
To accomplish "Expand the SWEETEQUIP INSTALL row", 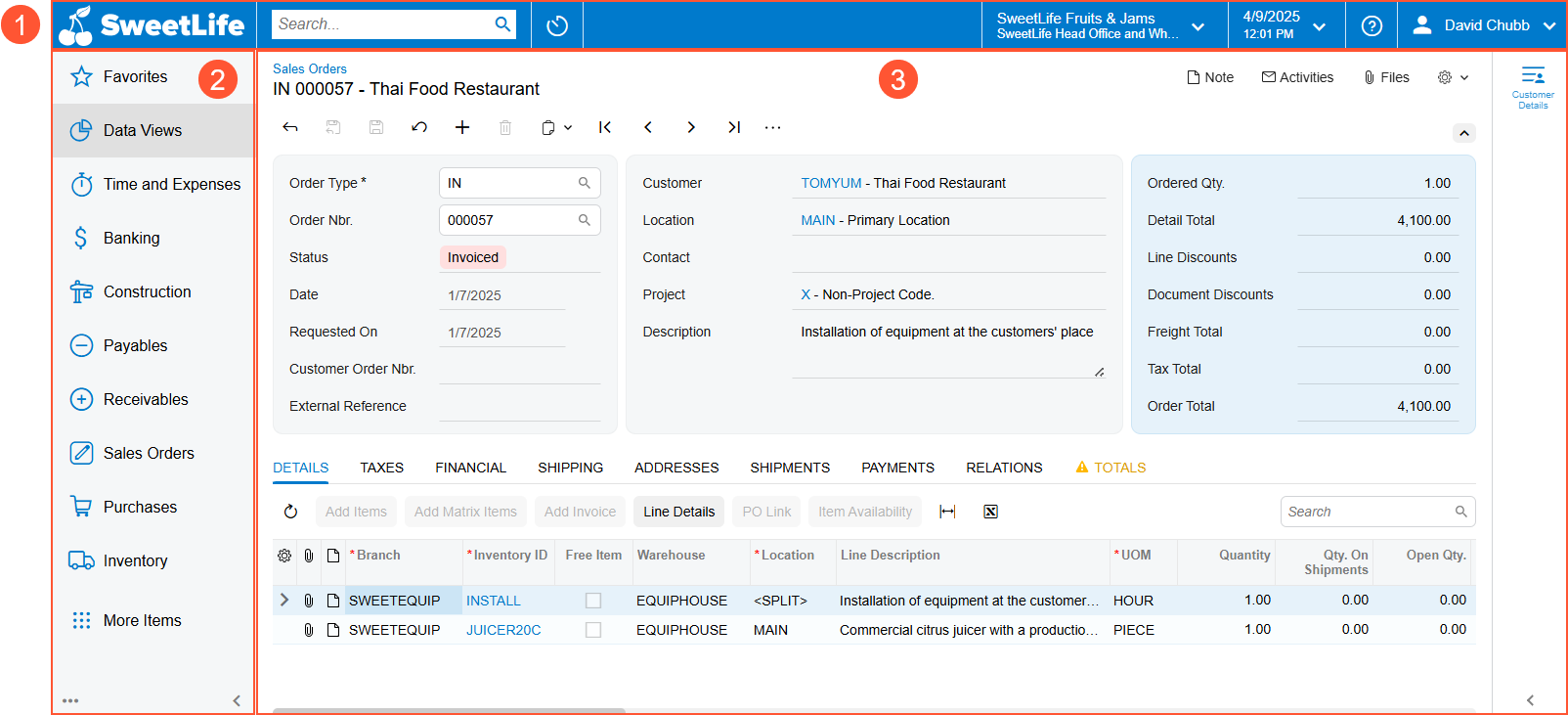I will 284,600.
